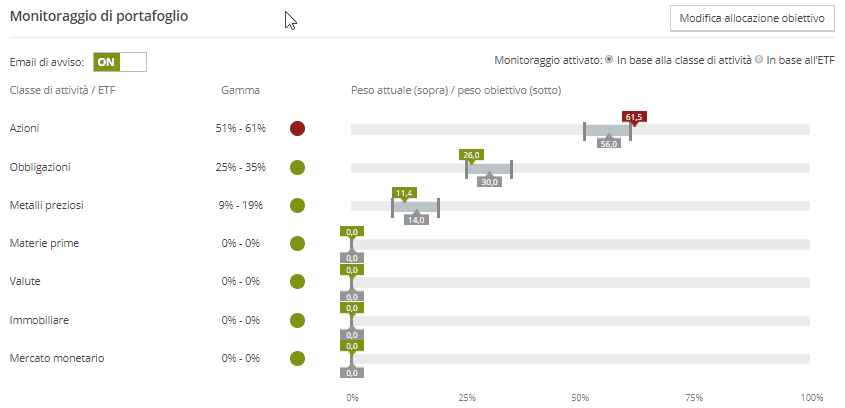Click the Azioni asset class label

[25, 129]
